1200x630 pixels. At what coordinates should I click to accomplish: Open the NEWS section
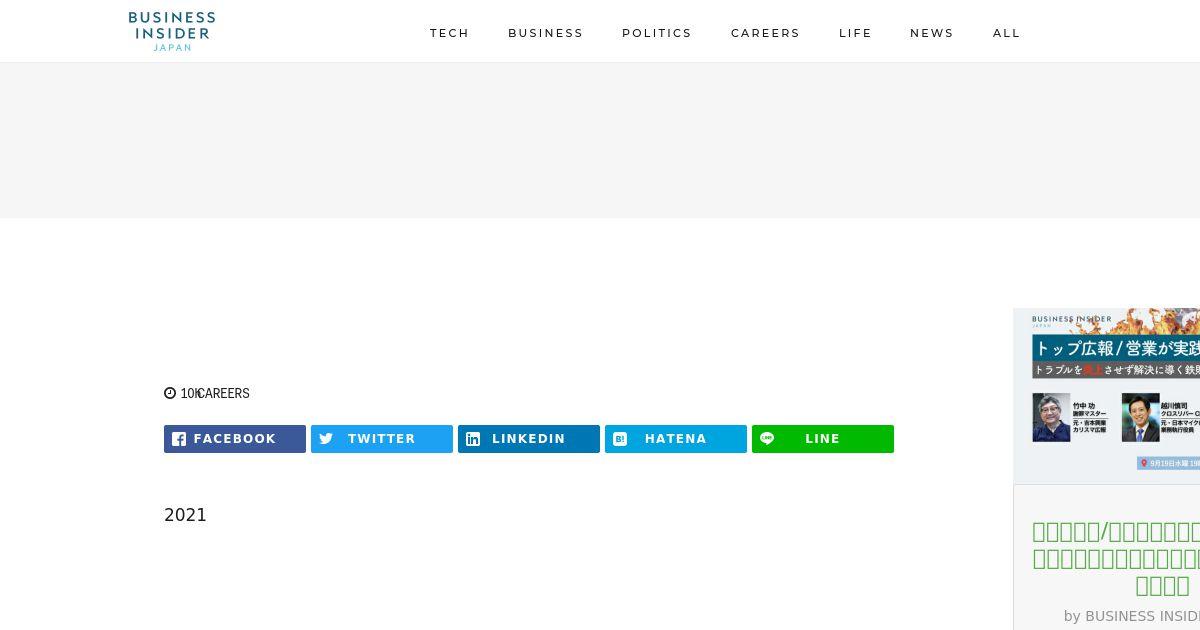(x=932, y=33)
